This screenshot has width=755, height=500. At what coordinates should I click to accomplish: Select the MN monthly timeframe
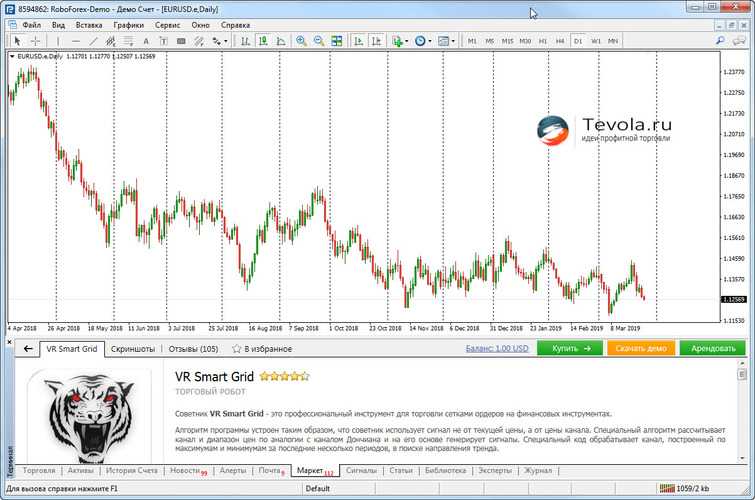pos(613,41)
